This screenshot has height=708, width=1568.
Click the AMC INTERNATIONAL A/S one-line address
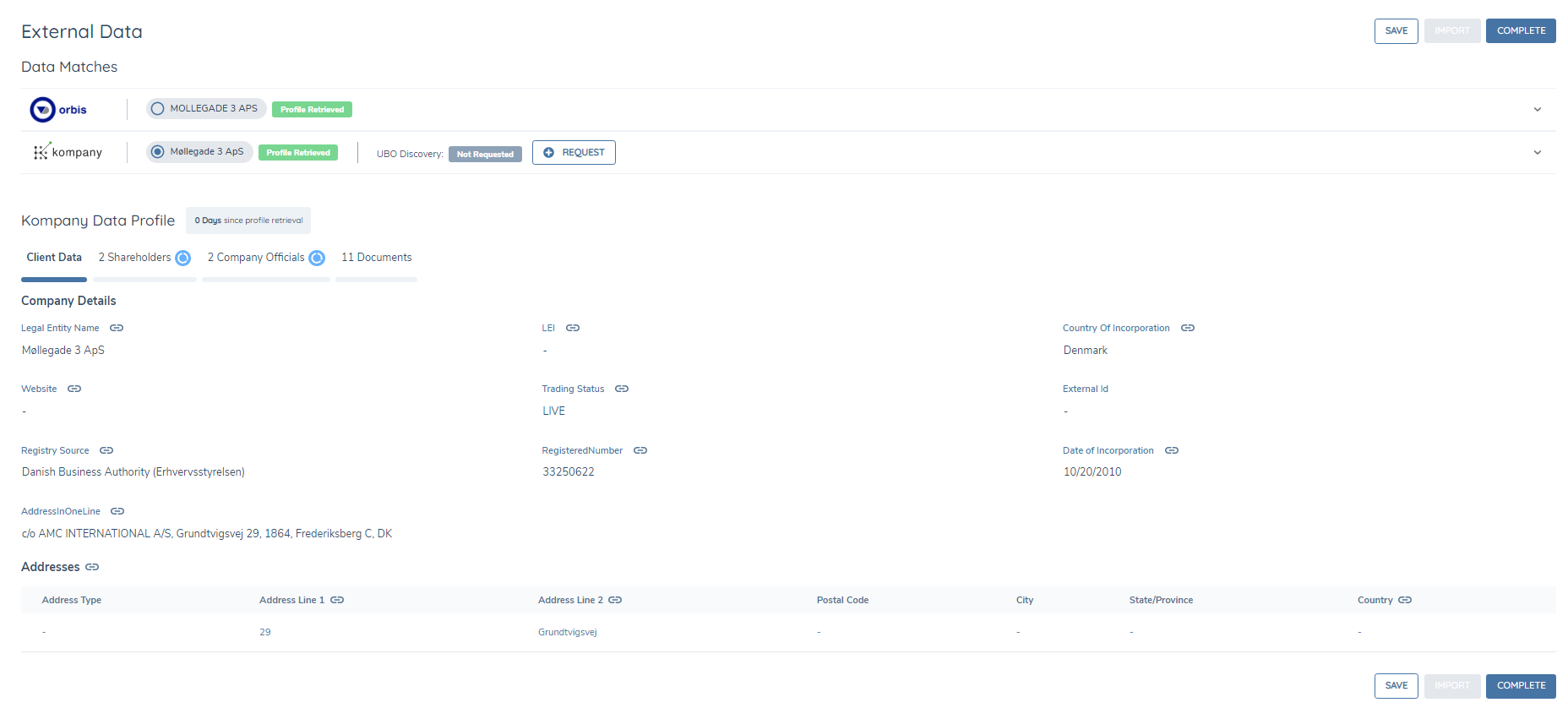pyautogui.click(x=207, y=534)
